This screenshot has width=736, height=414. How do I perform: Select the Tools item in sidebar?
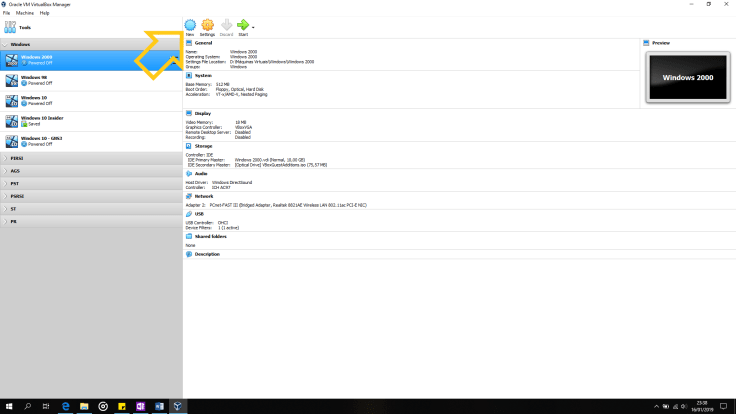(24, 27)
